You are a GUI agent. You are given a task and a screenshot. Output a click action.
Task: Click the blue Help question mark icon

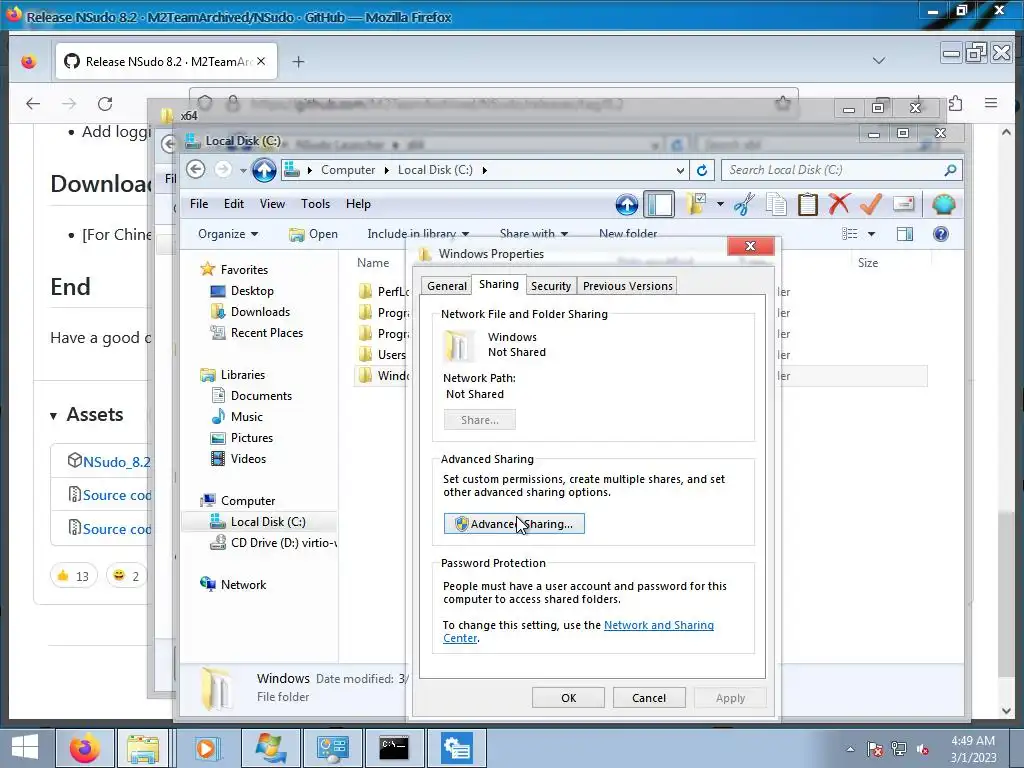(x=940, y=234)
